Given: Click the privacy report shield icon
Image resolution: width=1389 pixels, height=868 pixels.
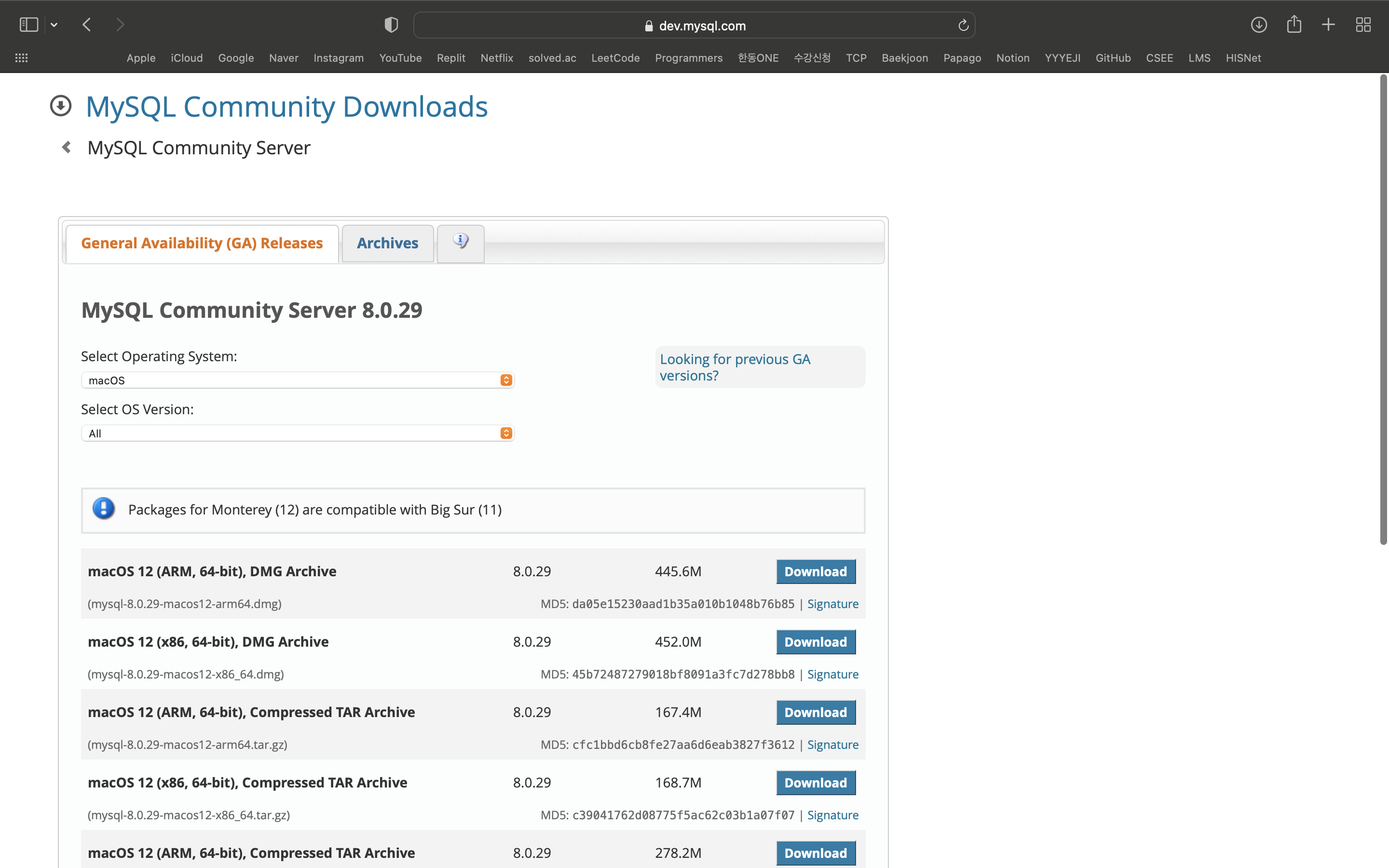Looking at the screenshot, I should pos(391,25).
